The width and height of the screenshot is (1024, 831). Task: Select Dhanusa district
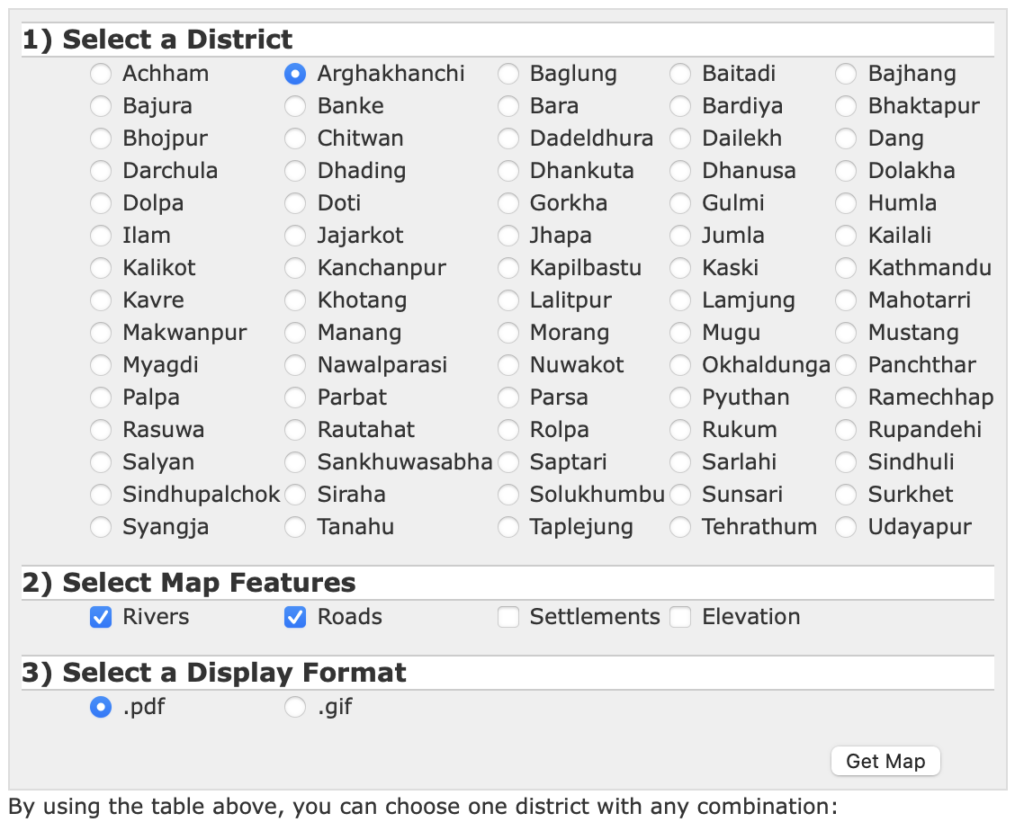(x=680, y=171)
